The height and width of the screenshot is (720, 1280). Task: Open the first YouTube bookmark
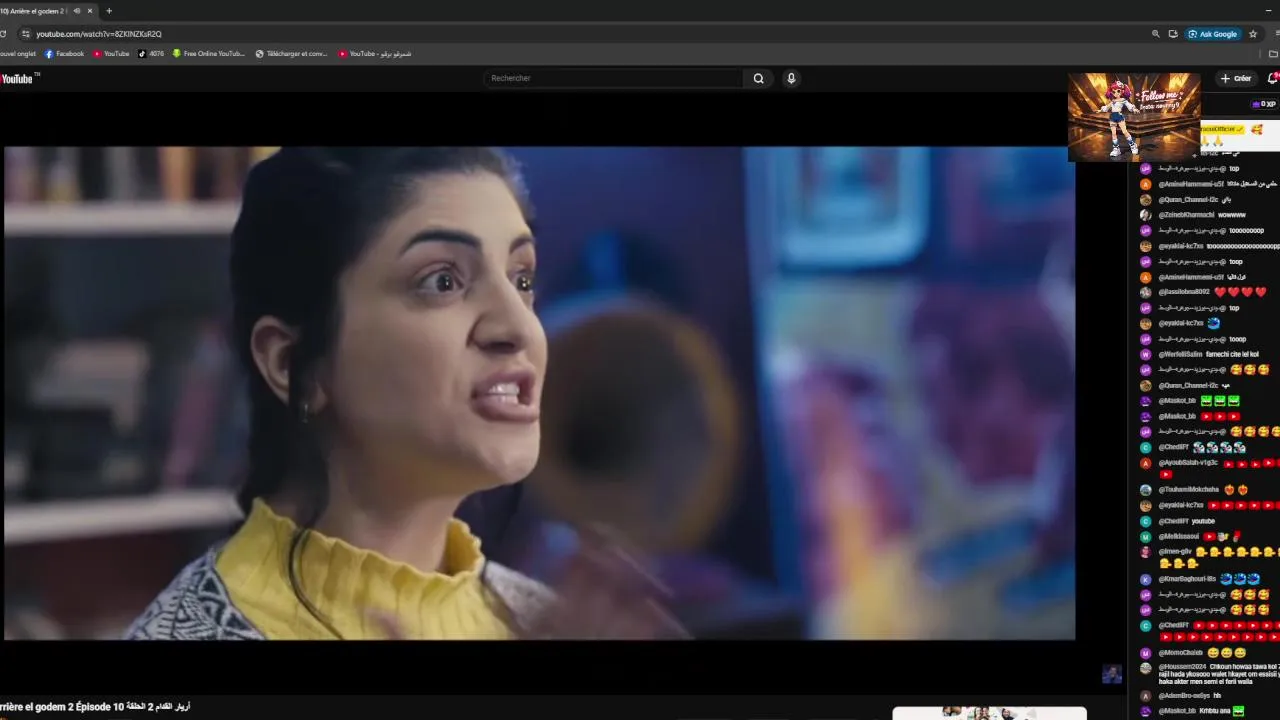(x=111, y=54)
